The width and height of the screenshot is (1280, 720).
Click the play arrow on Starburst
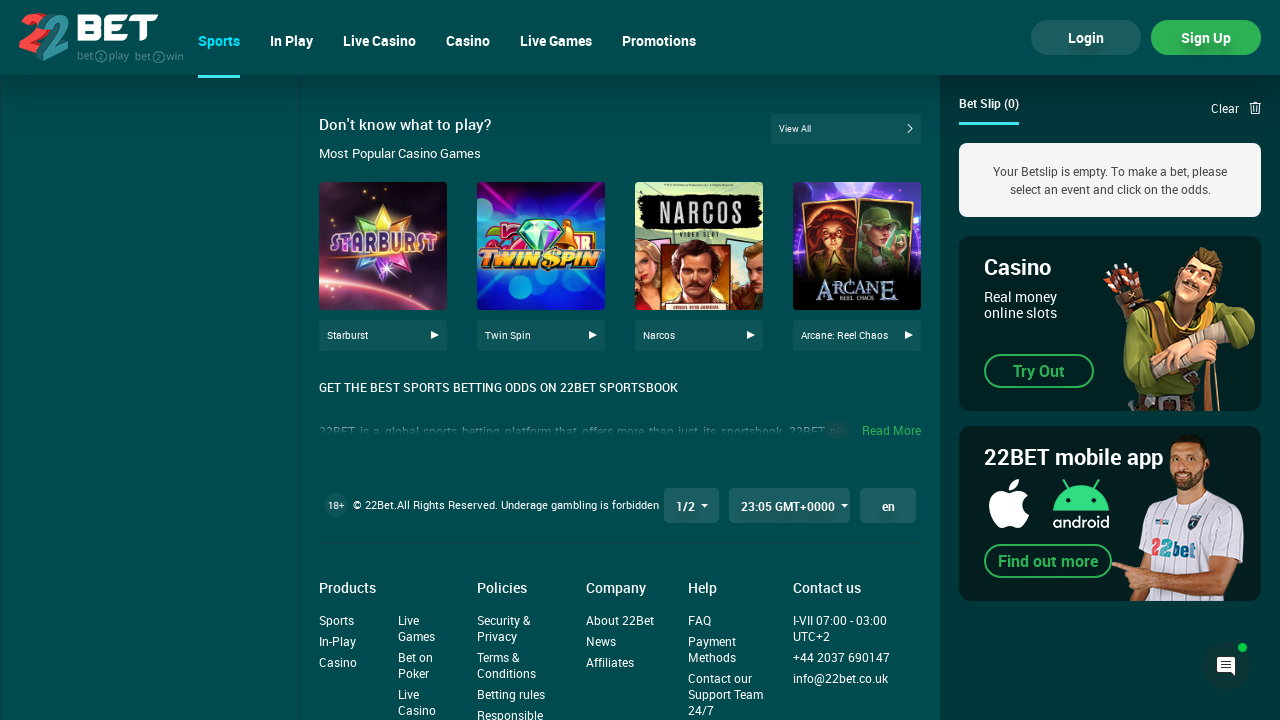tap(435, 335)
